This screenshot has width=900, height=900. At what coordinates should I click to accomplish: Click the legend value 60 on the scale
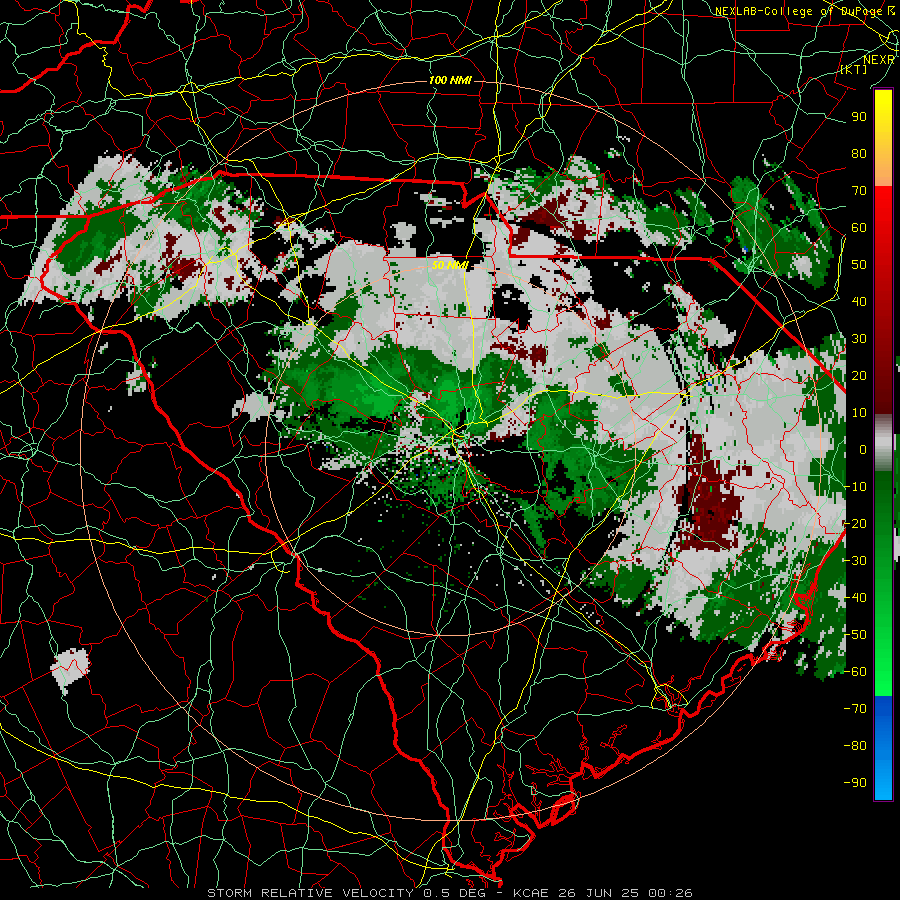(859, 228)
